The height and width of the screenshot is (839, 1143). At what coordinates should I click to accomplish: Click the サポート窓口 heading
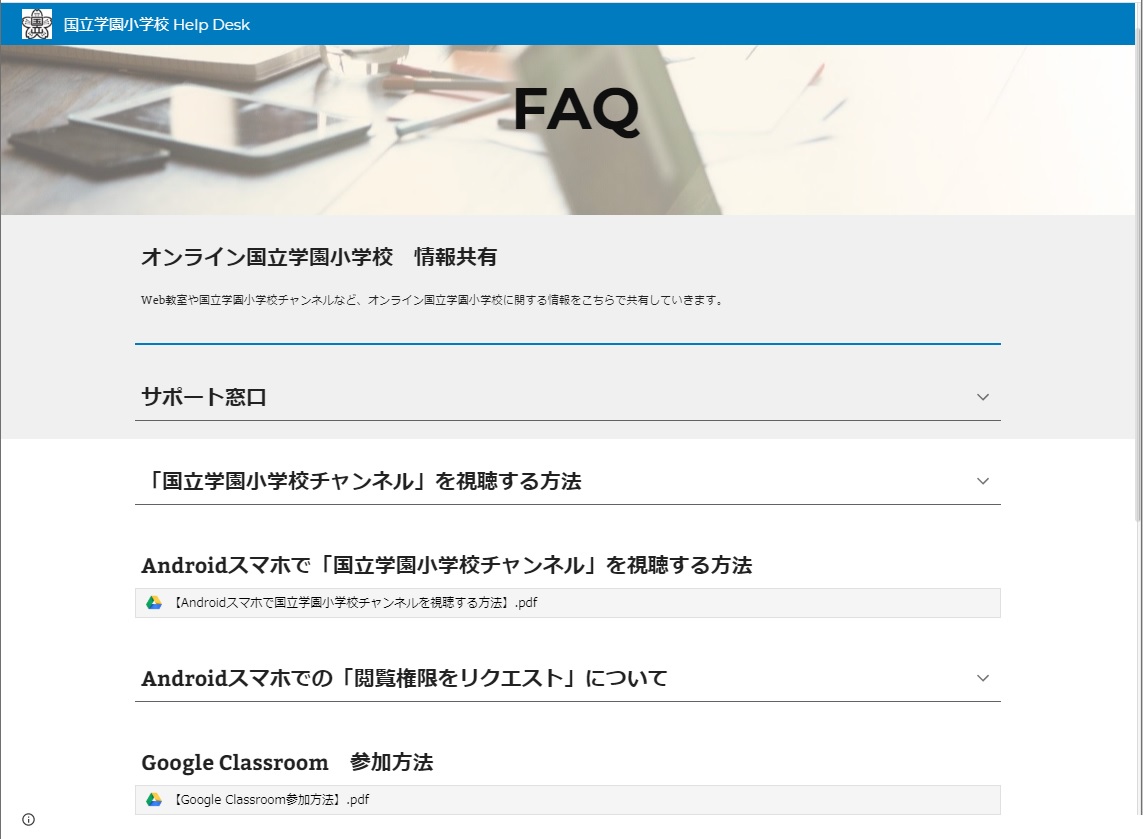coord(203,397)
